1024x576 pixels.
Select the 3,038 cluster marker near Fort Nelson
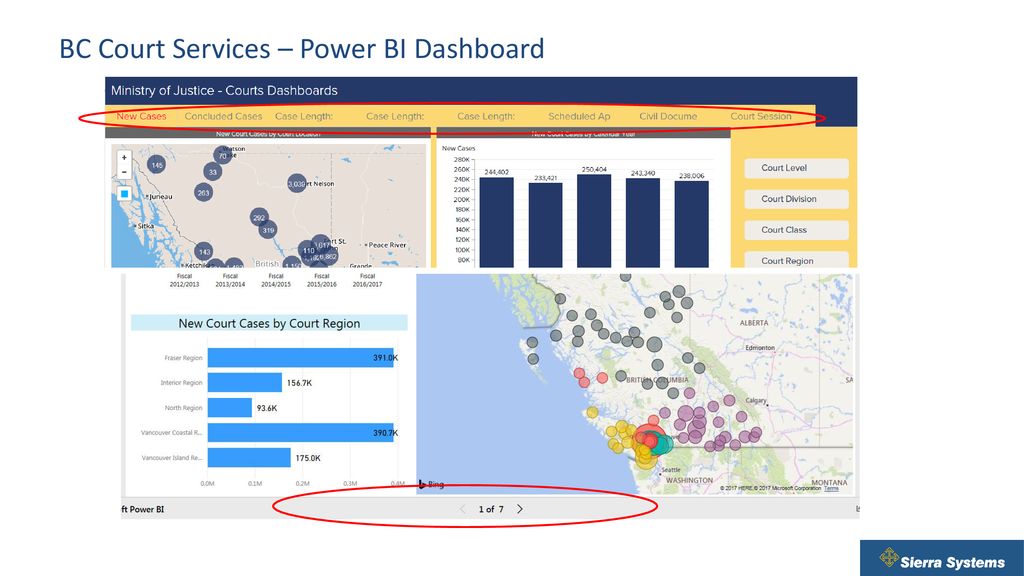(296, 184)
